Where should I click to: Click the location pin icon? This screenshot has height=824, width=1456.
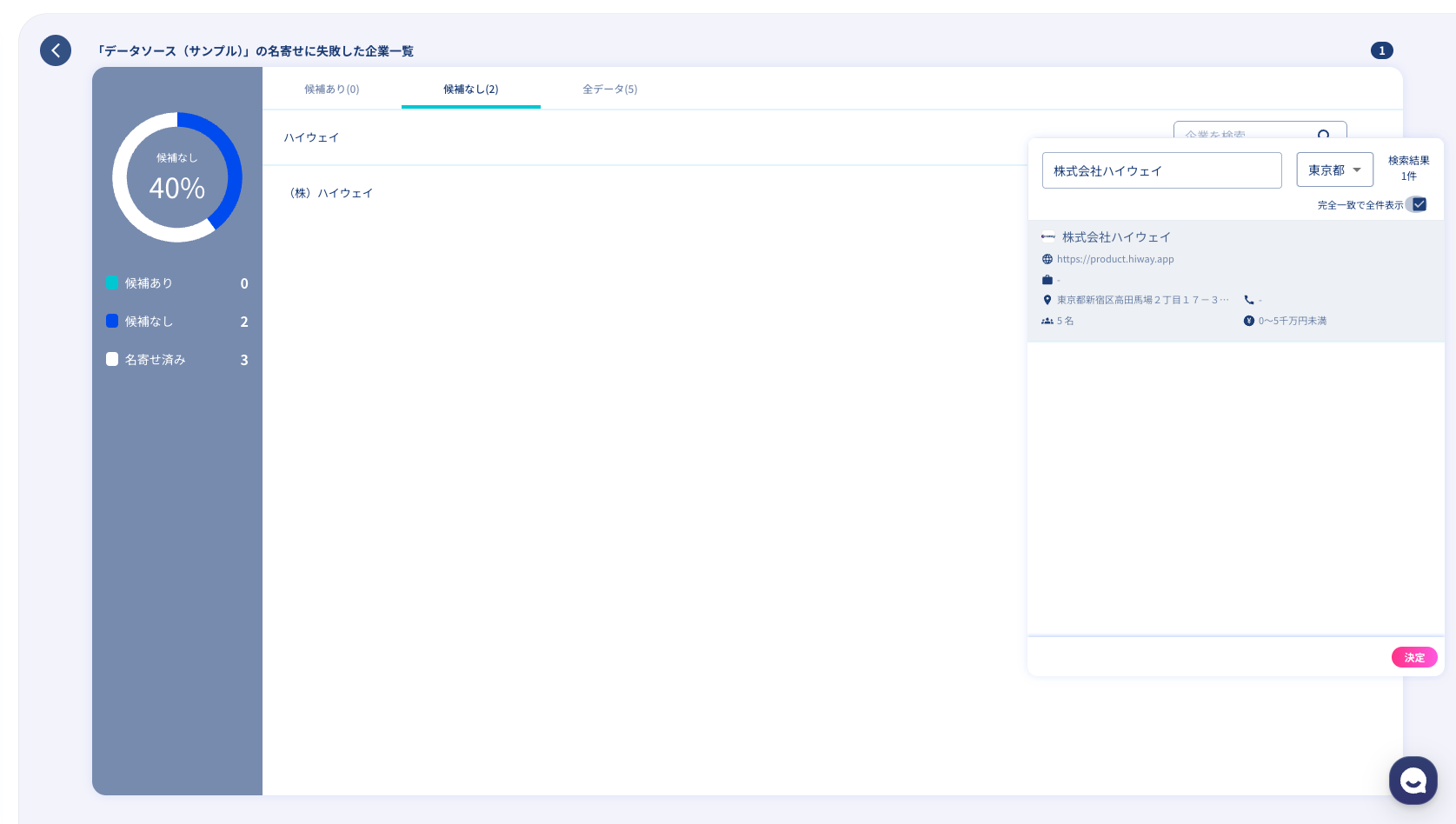coord(1047,300)
